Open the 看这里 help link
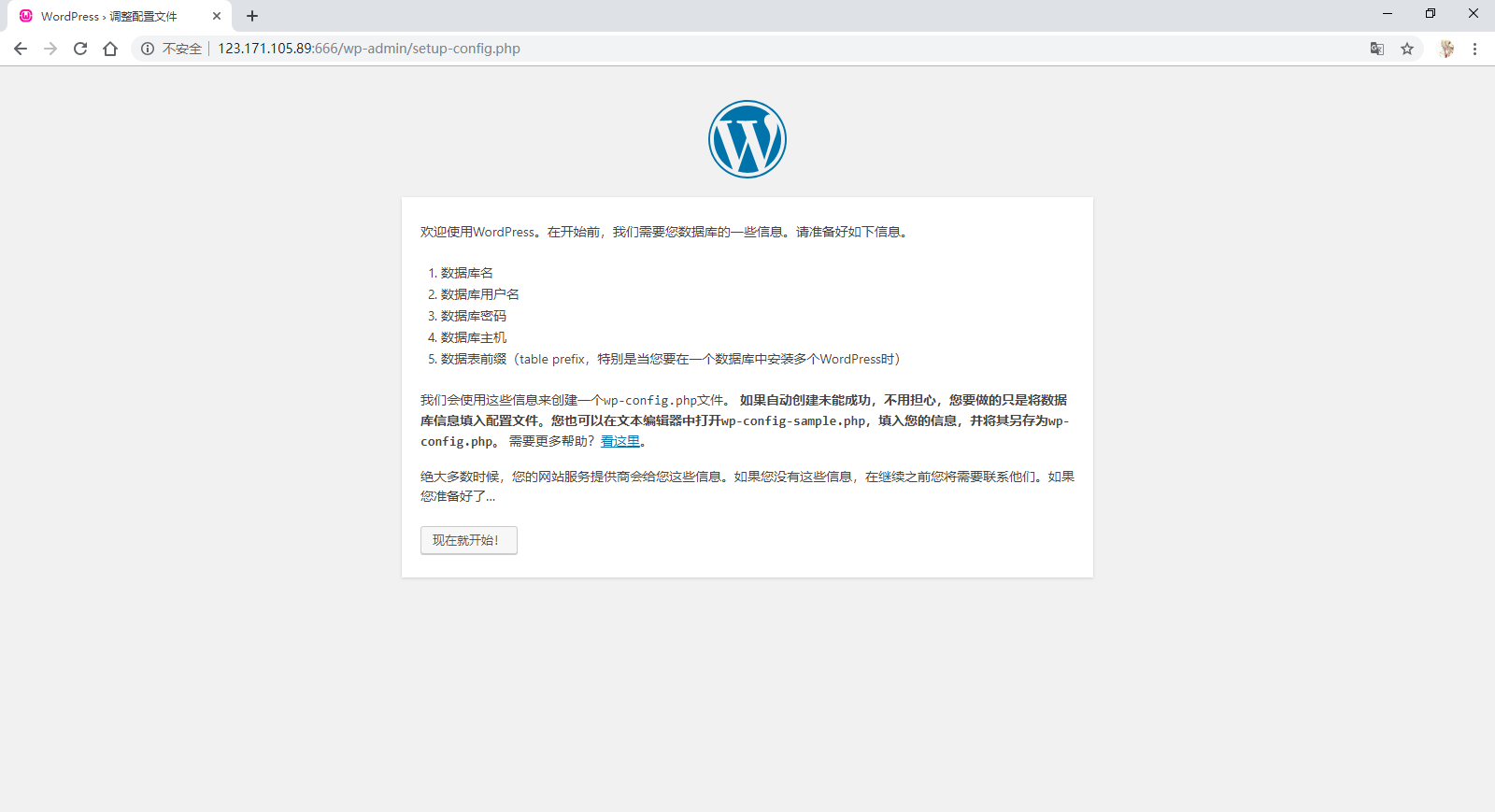Image resolution: width=1495 pixels, height=812 pixels. 620,441
